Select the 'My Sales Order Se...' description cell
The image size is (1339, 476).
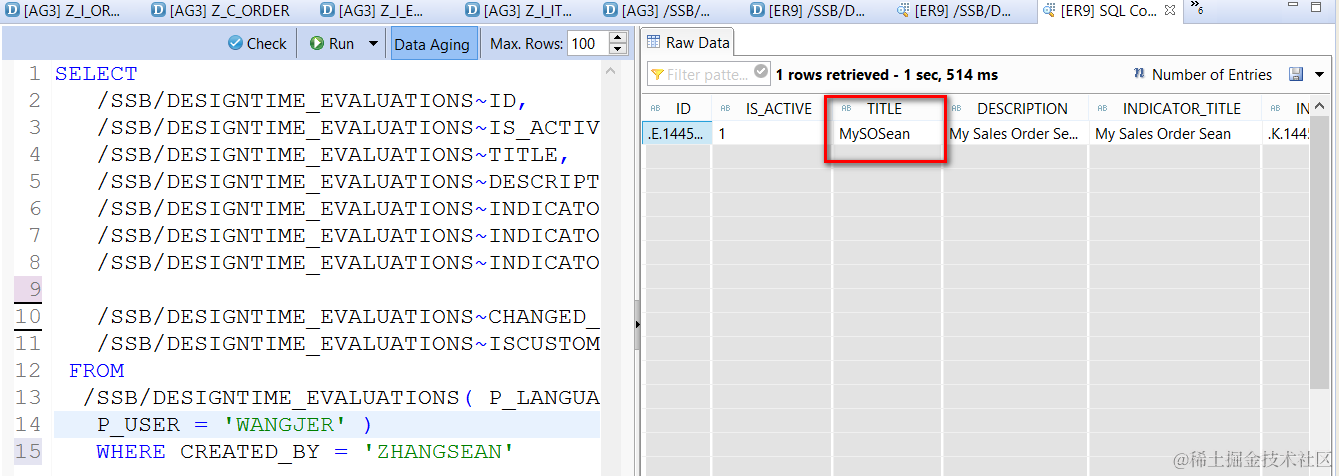coord(1015,133)
